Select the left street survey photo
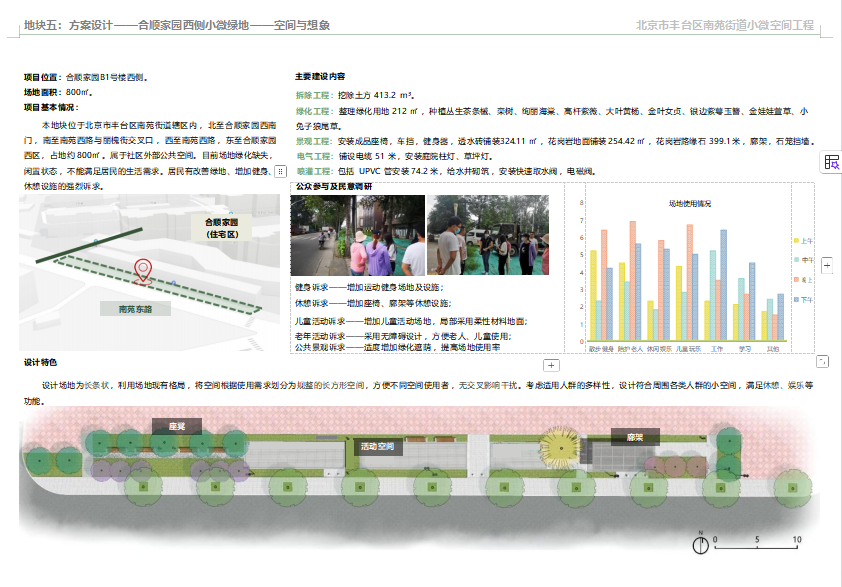The height and width of the screenshot is (587, 842). click(357, 235)
